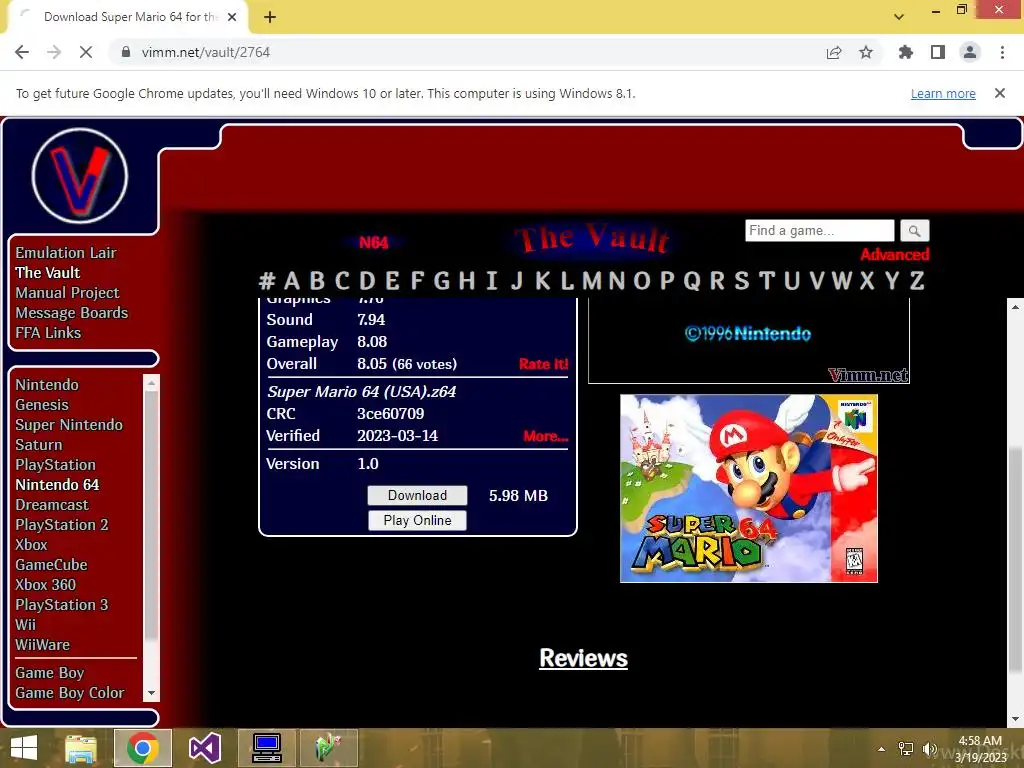
Task: Bookmark this tab with the star icon
Action: coord(866,52)
